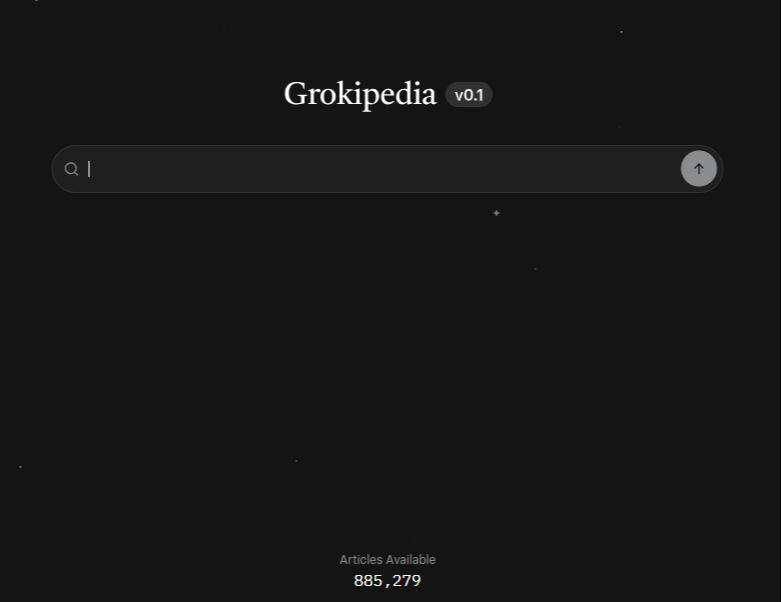Viewport: 781px width, 602px height.
Task: Select the v0.1 version badge
Action: (469, 95)
